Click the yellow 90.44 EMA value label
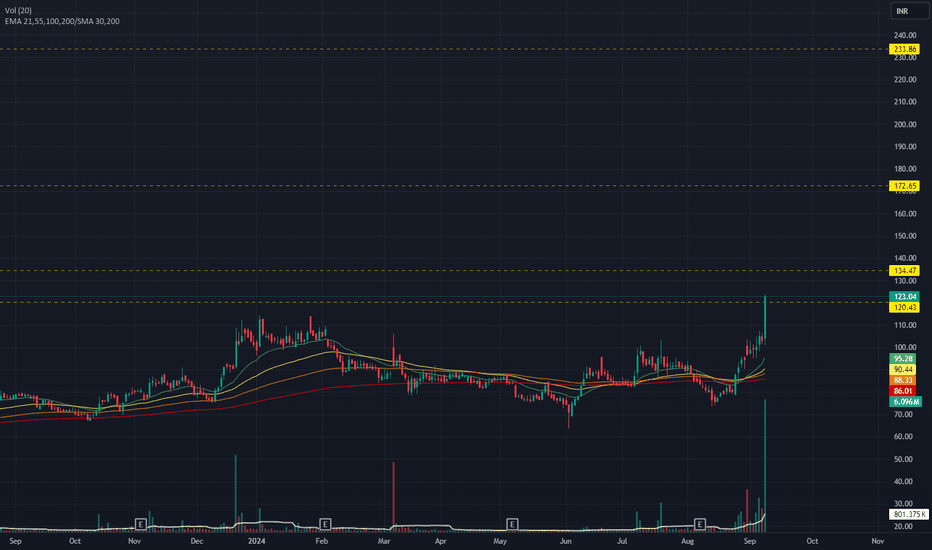 coord(902,369)
